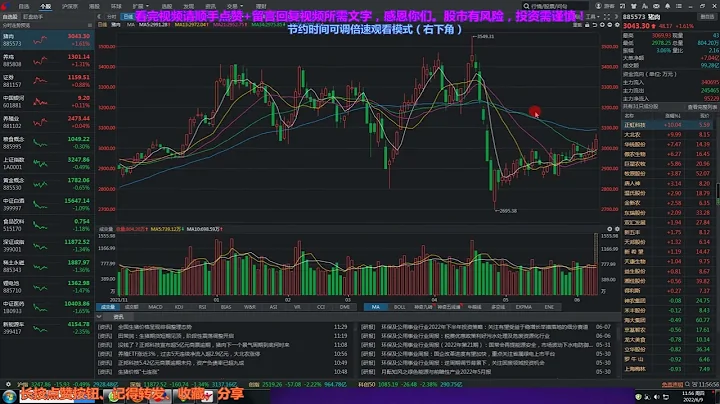The height and width of the screenshot is (404, 720).
Task: Collapse right panel with chevron arrow
Action: 616,17
